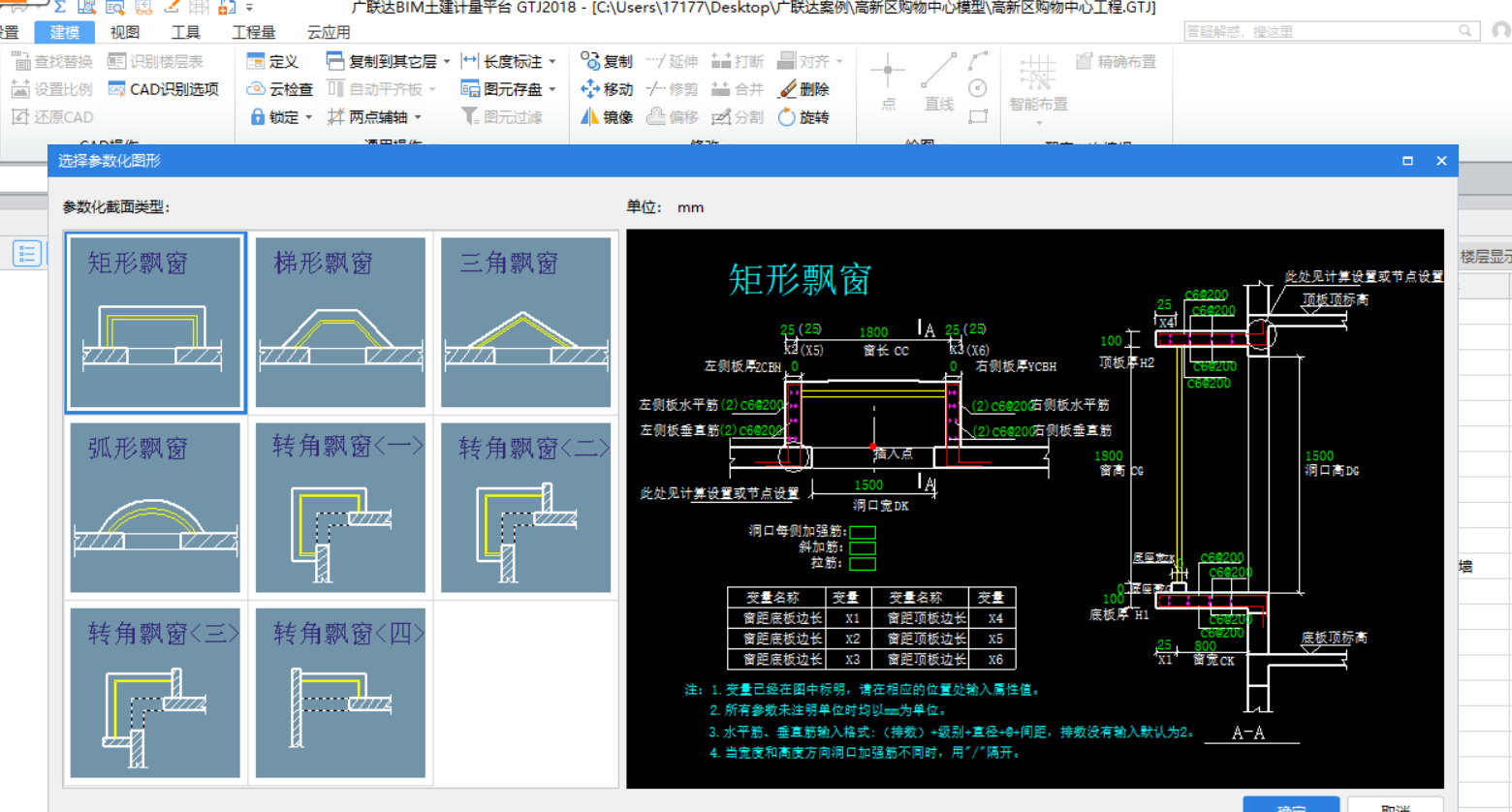Click the 延伸 tool
The width and height of the screenshot is (1512, 812).
(672, 61)
